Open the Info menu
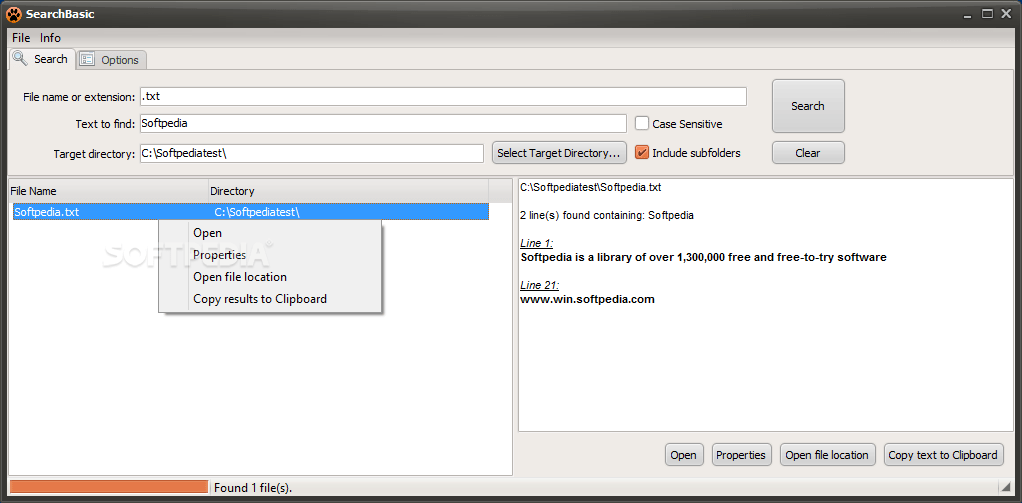The height and width of the screenshot is (503, 1022). (x=50, y=37)
